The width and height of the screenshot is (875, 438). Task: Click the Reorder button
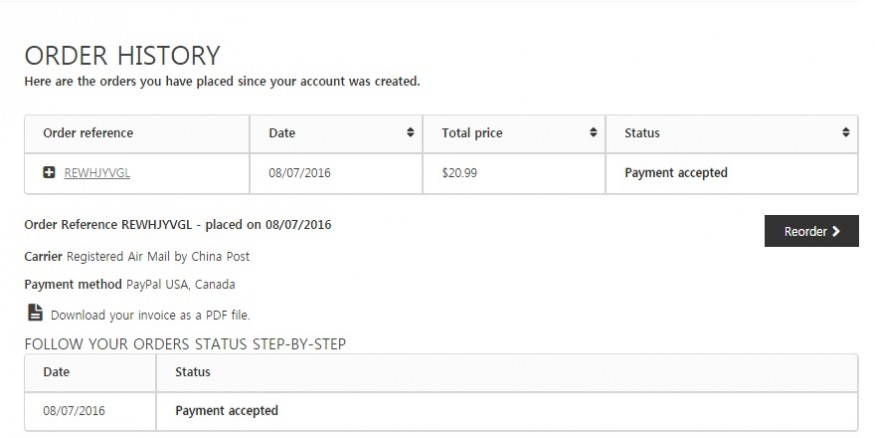click(x=811, y=231)
